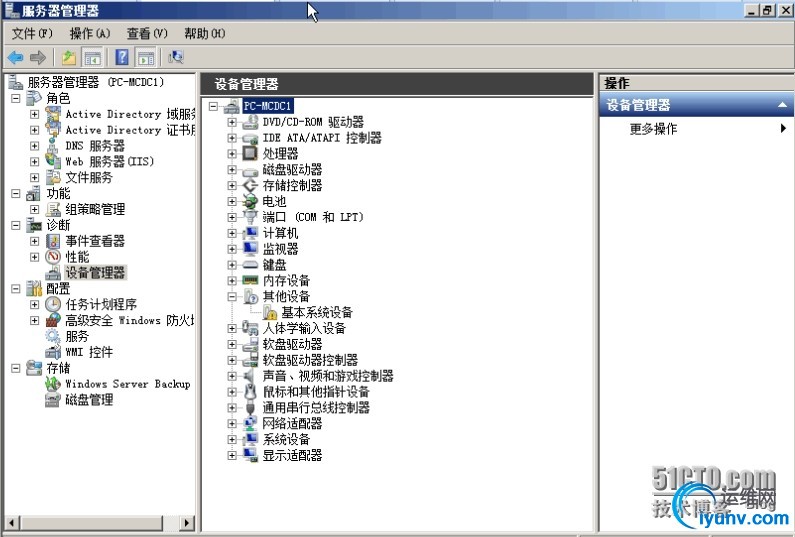Click the 任务计划程序 clock icon
The image size is (795, 537).
pos(53,305)
